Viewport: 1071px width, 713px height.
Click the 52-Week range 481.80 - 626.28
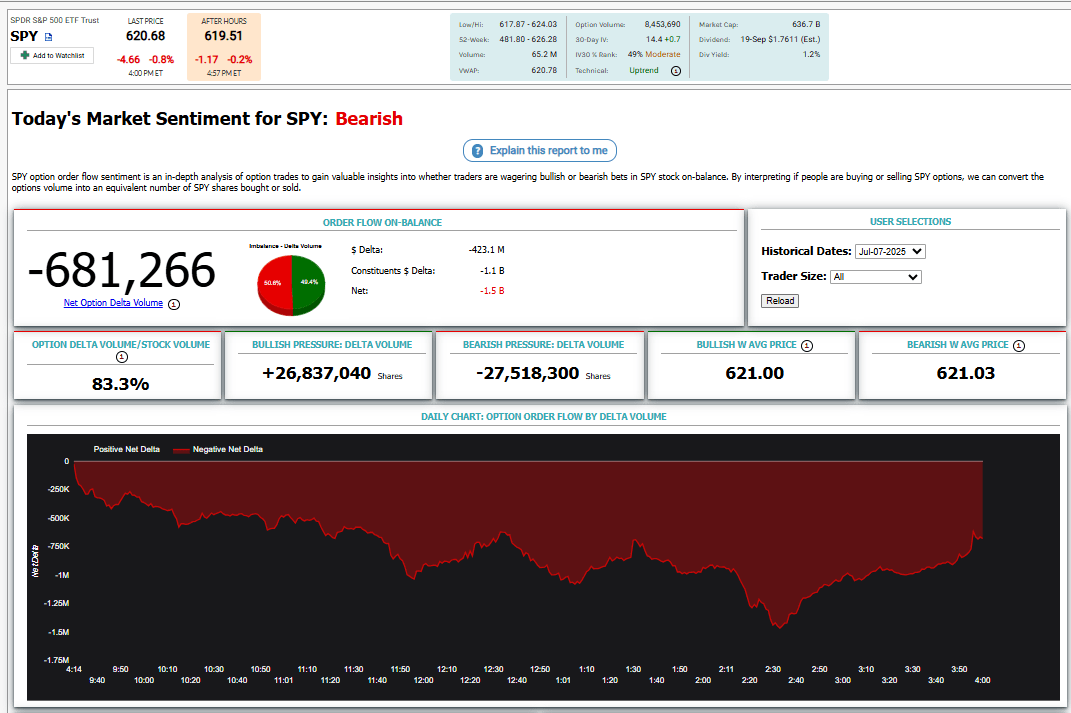528,40
